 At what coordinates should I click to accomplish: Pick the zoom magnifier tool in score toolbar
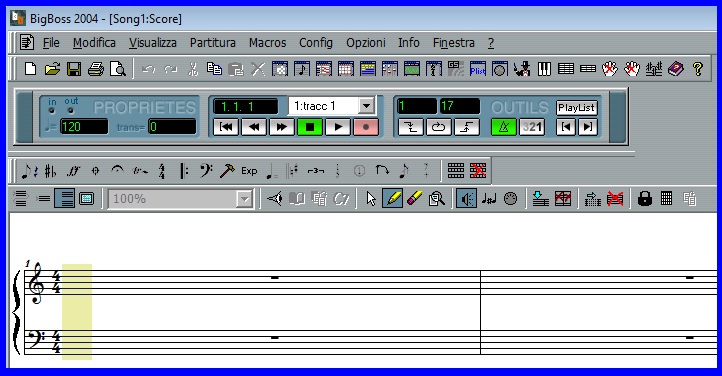click(x=436, y=199)
